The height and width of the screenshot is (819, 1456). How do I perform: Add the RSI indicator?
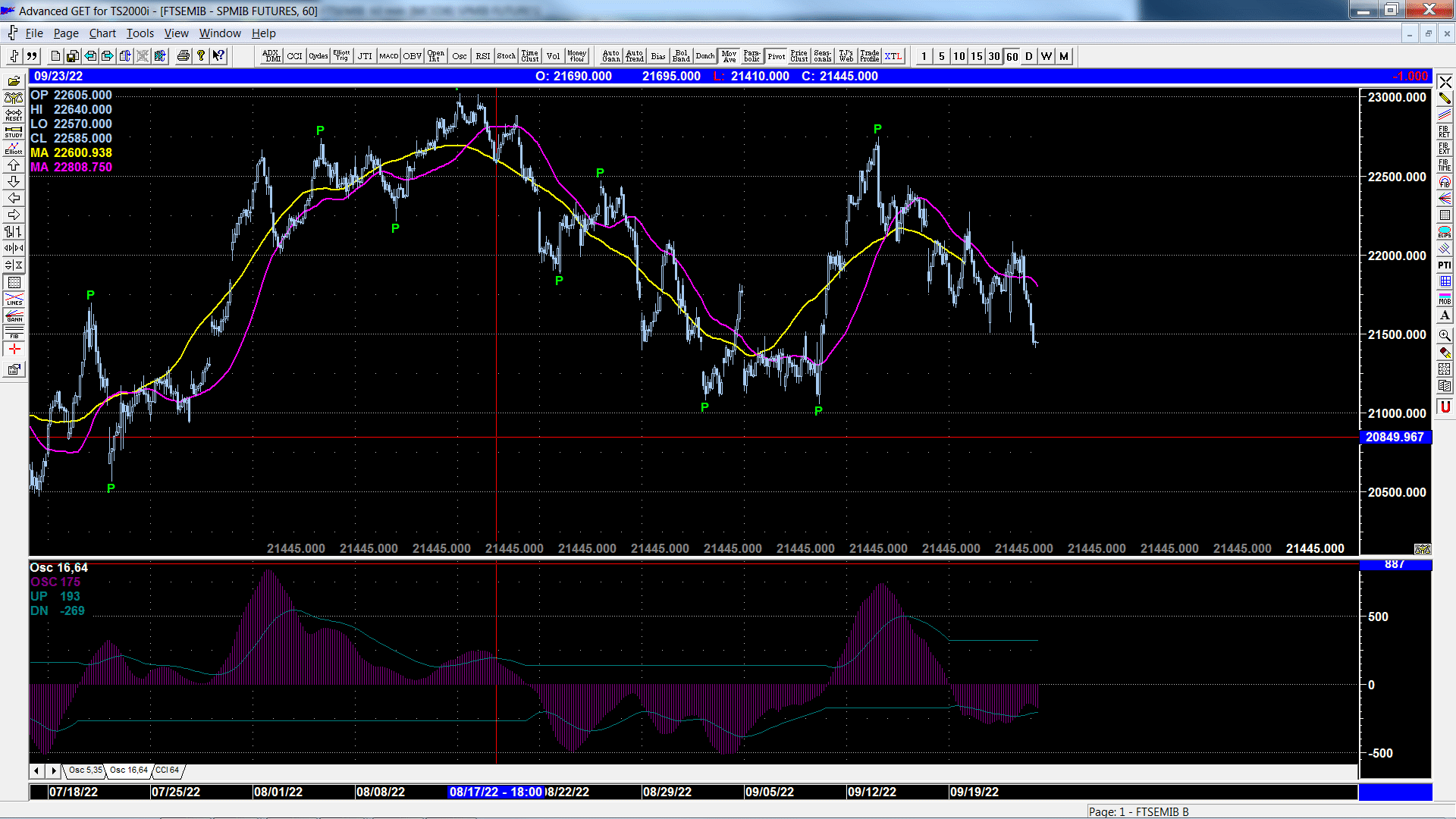coord(483,56)
